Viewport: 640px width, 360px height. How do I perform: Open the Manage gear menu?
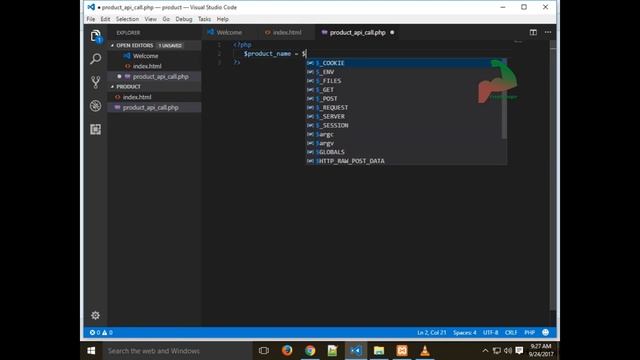[96, 315]
